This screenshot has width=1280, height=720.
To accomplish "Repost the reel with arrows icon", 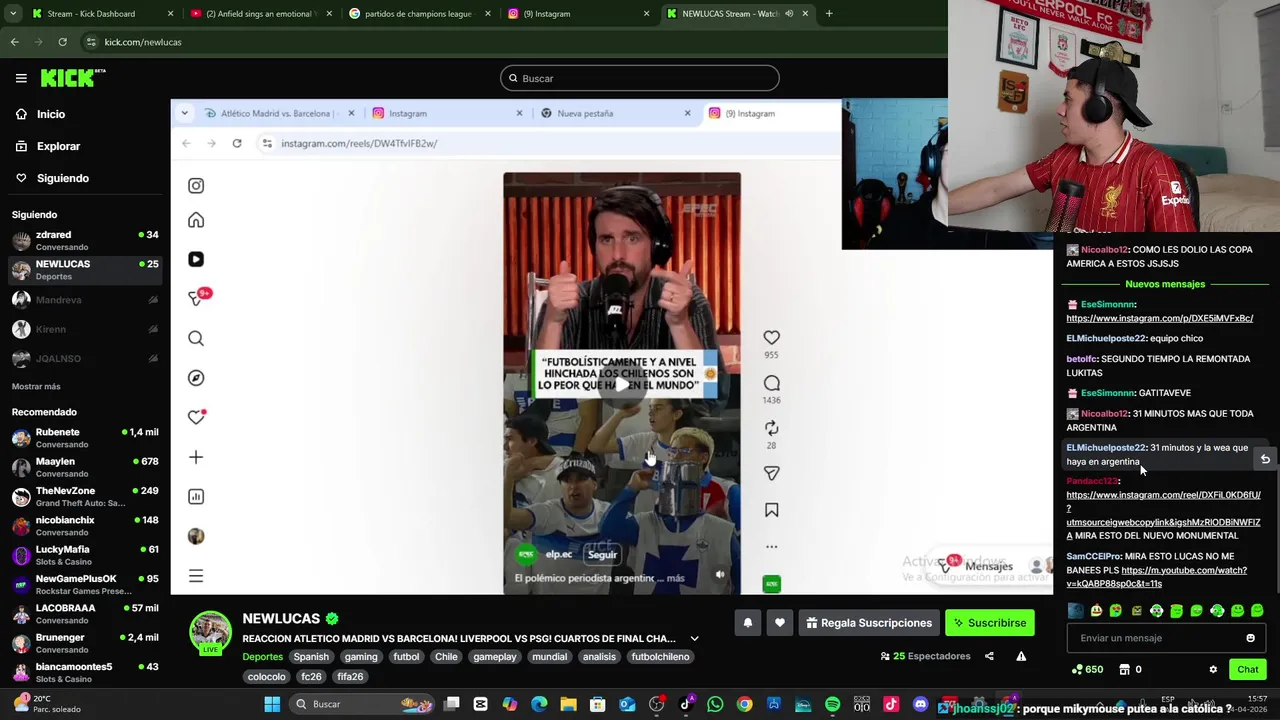I will click(x=771, y=428).
